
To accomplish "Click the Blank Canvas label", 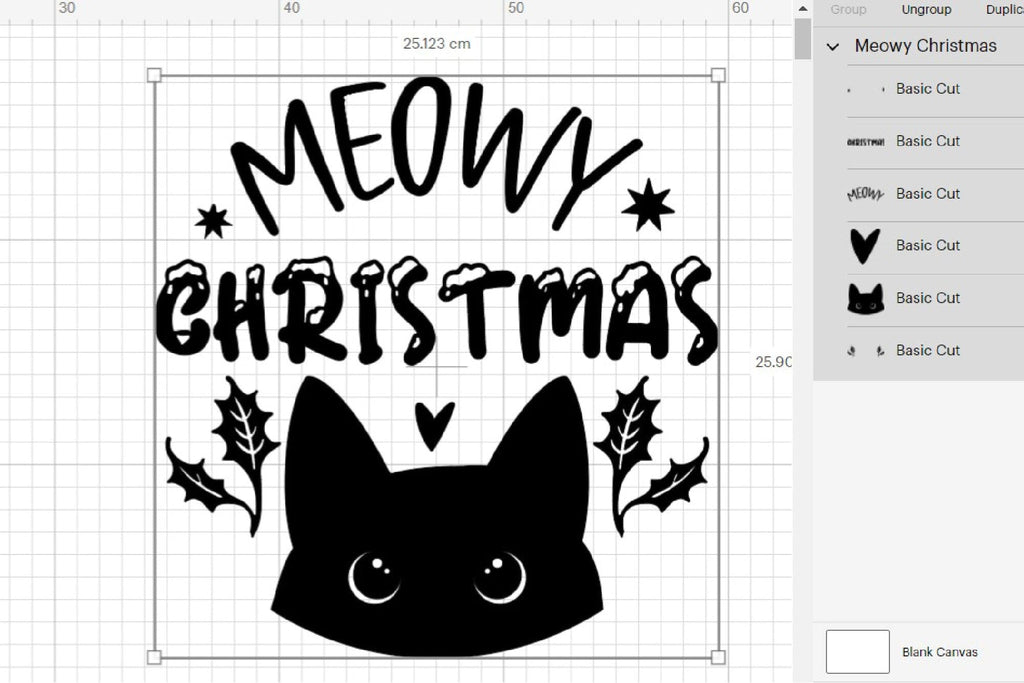I will tap(939, 652).
